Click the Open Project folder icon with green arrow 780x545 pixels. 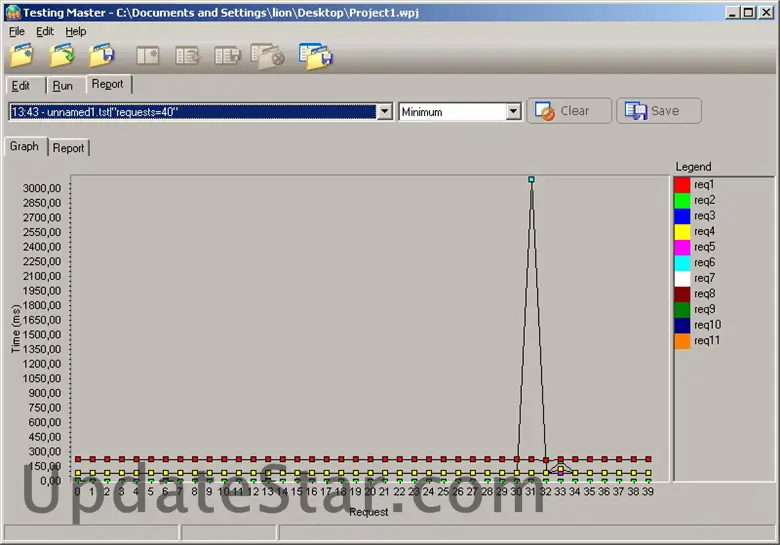62,56
